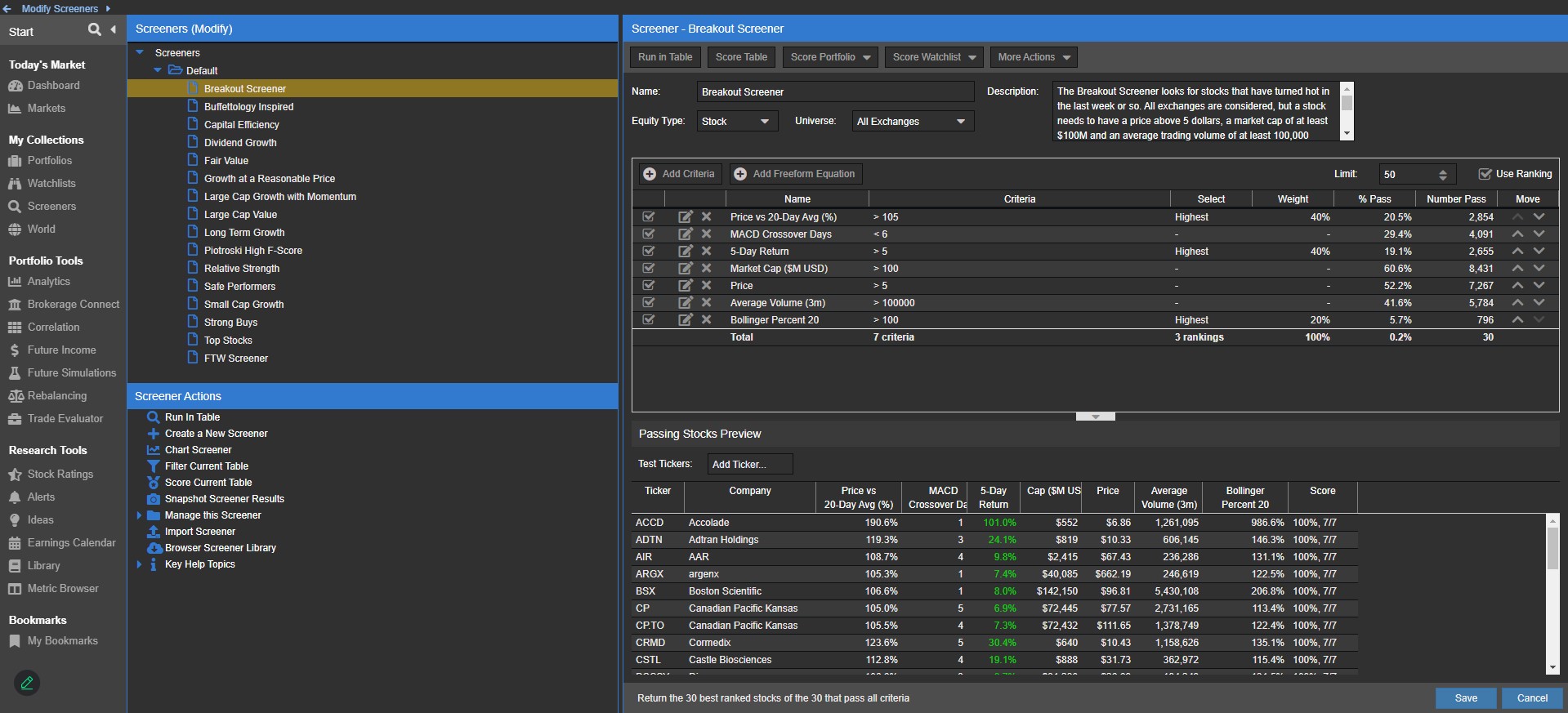Click the Save button
Image resolution: width=1568 pixels, height=713 pixels.
1465,698
